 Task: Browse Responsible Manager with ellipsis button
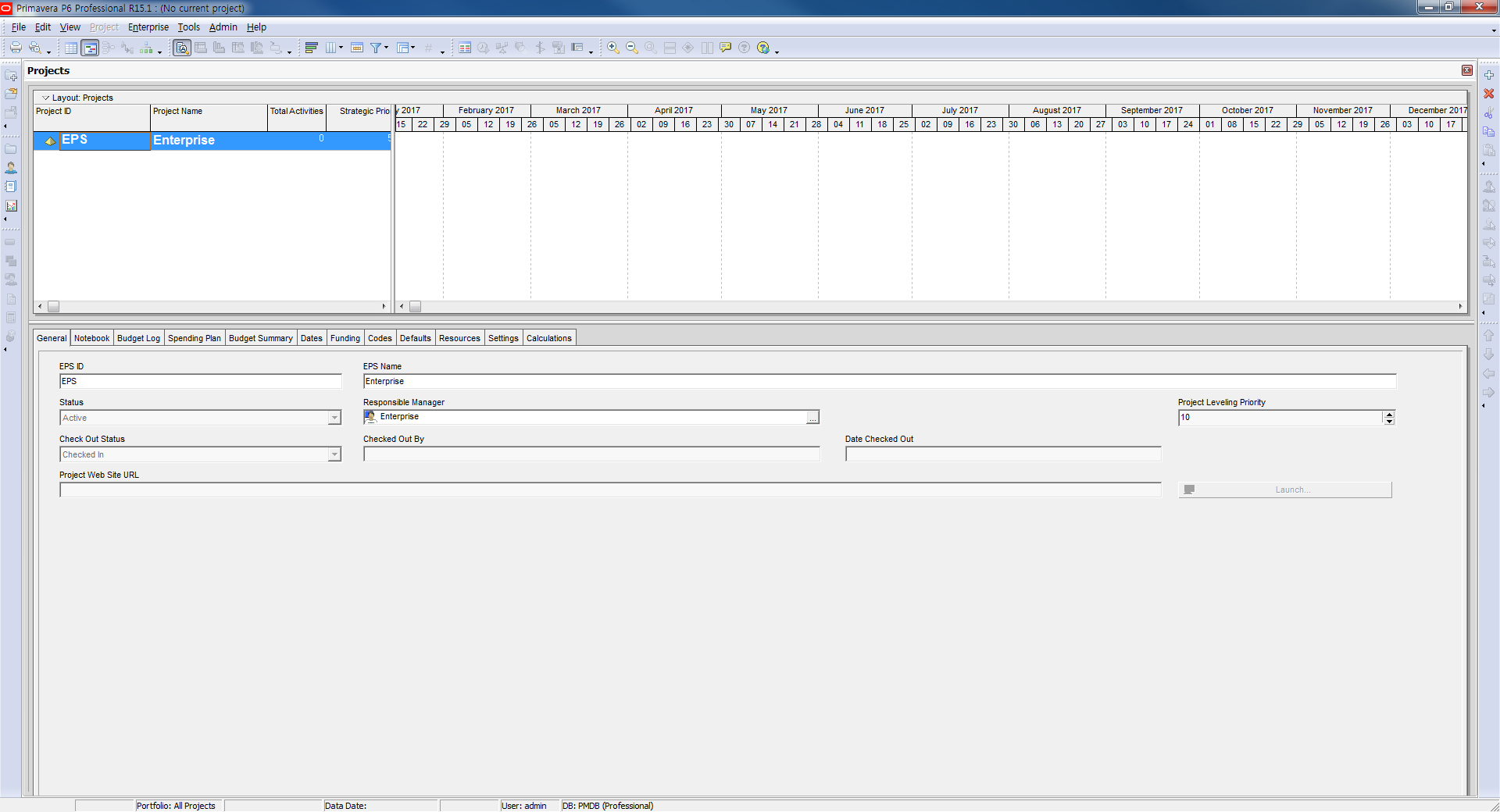(x=812, y=418)
